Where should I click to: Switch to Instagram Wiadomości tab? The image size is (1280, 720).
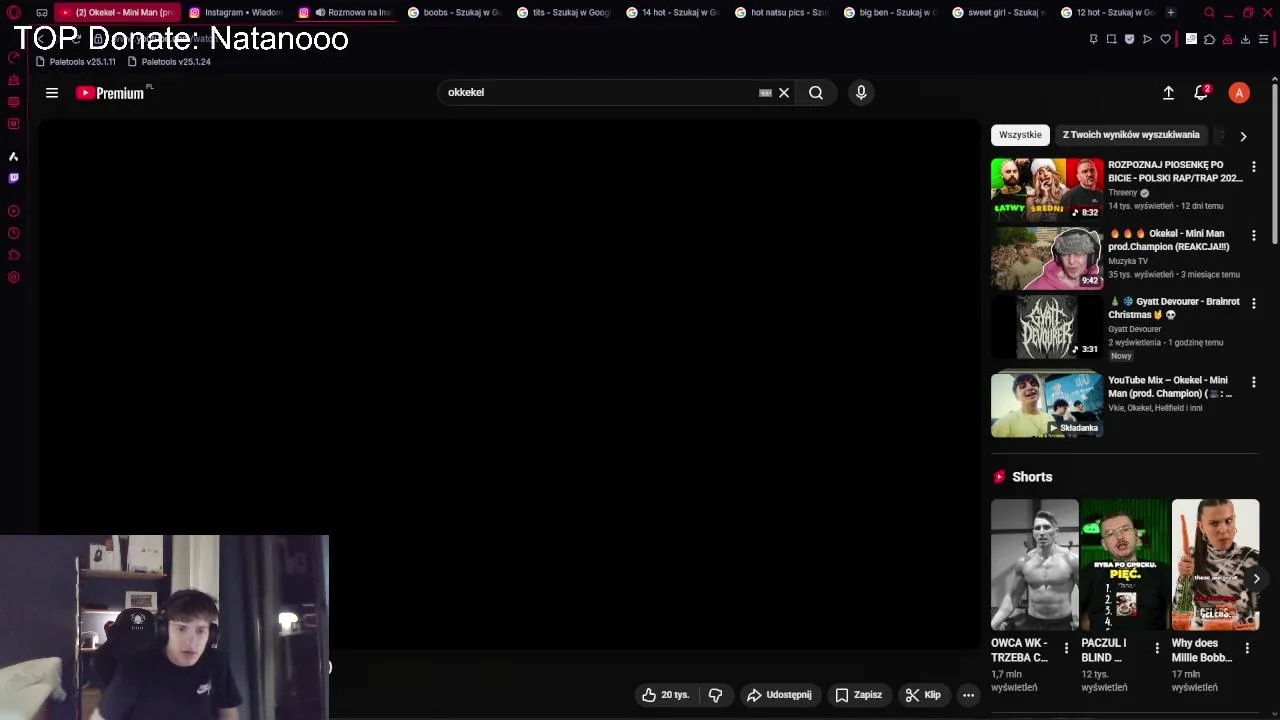click(236, 12)
